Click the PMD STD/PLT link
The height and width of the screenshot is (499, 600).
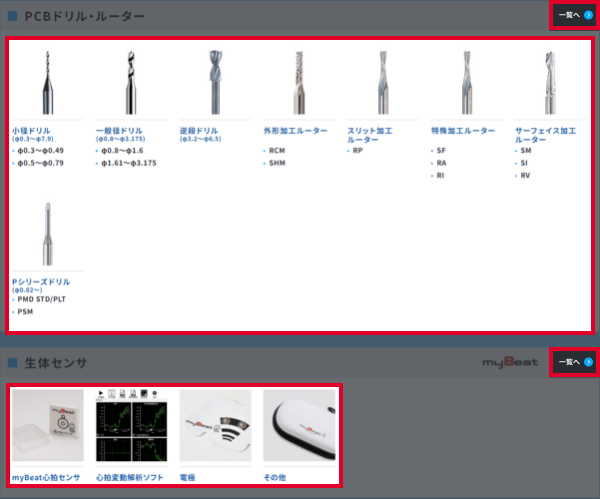pos(42,299)
